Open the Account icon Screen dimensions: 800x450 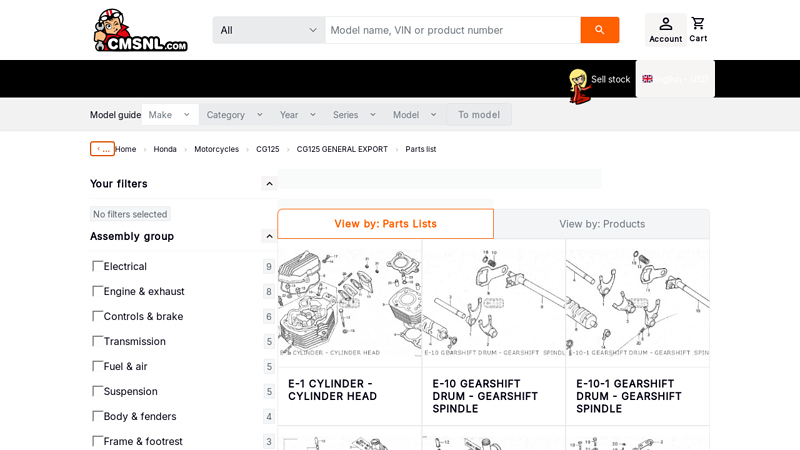665,30
